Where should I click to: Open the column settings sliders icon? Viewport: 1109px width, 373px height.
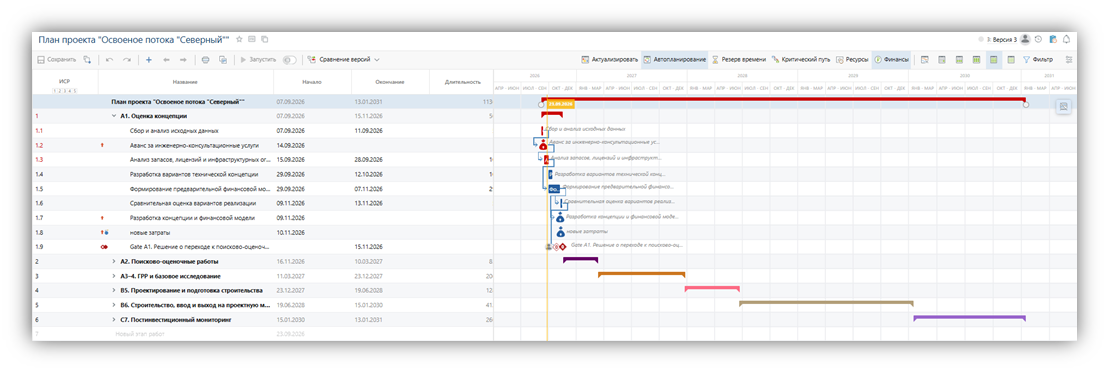[x=1069, y=60]
